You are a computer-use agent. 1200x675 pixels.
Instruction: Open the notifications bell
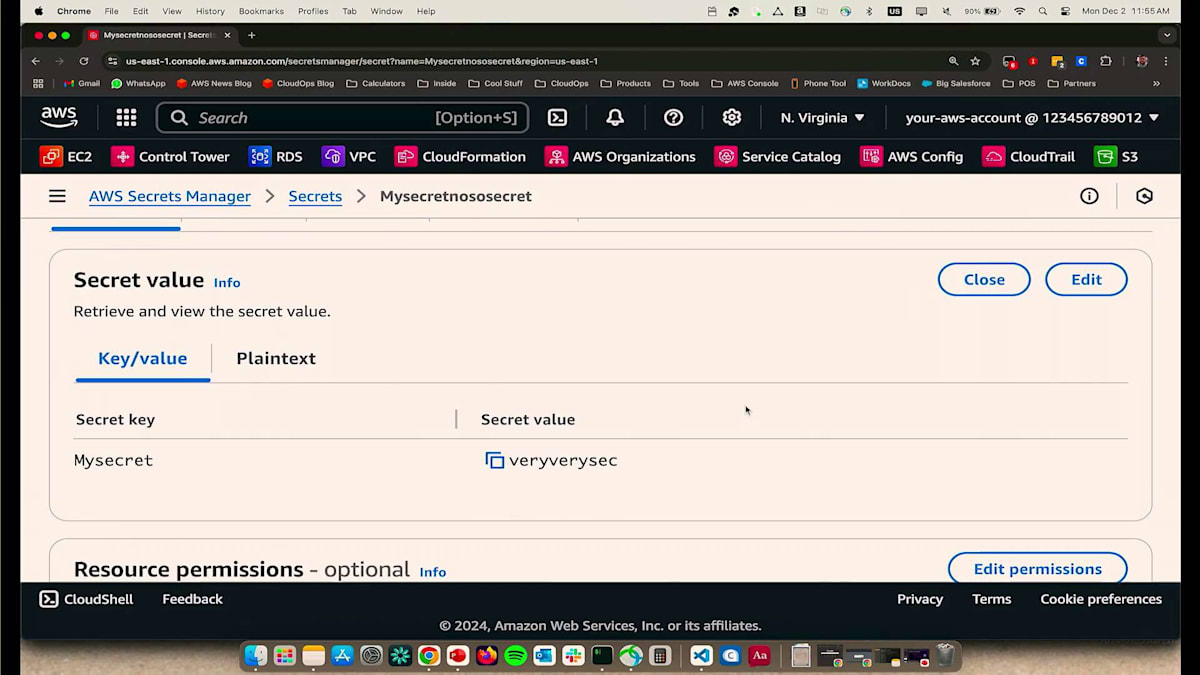tap(615, 118)
